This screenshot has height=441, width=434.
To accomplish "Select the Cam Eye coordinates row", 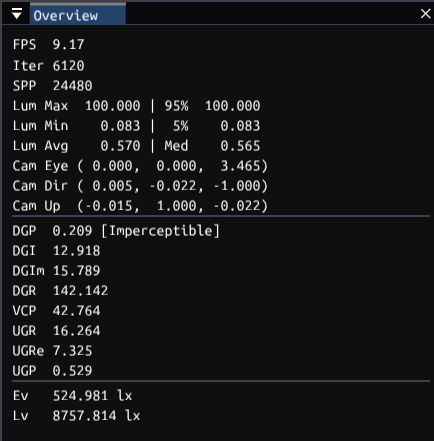I will 140,166.
